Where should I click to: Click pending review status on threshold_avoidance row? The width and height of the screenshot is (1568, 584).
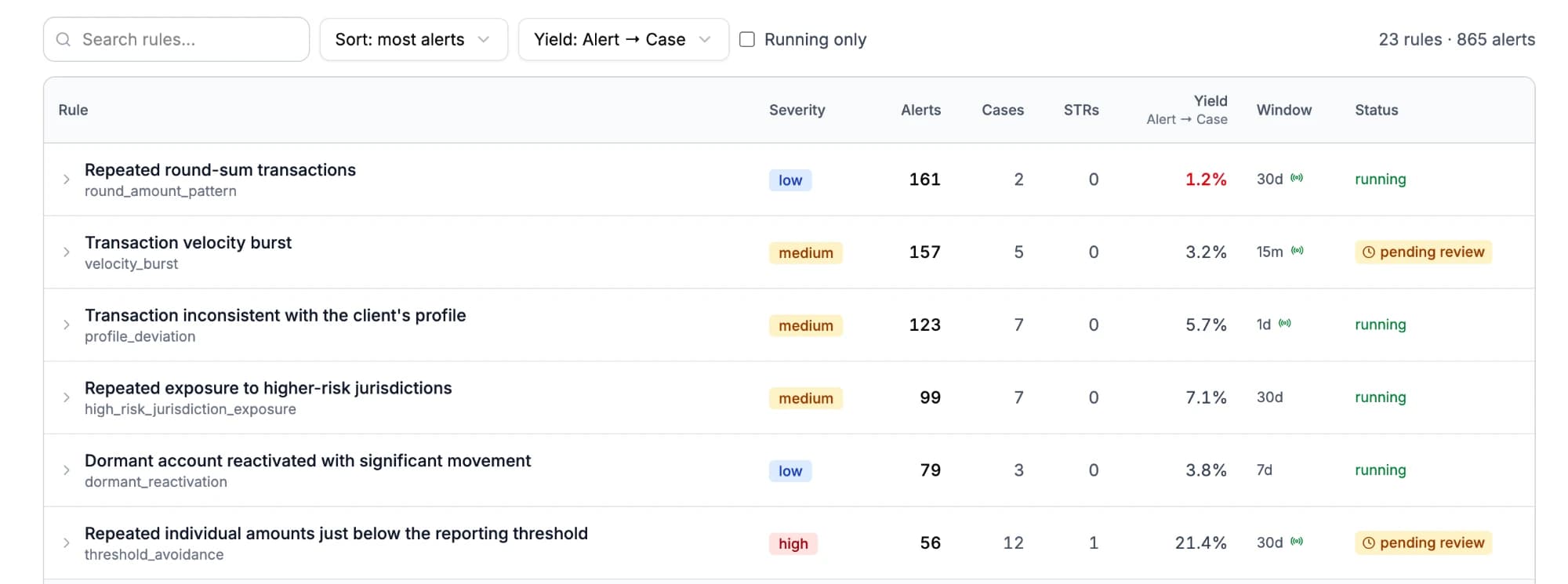click(1423, 543)
